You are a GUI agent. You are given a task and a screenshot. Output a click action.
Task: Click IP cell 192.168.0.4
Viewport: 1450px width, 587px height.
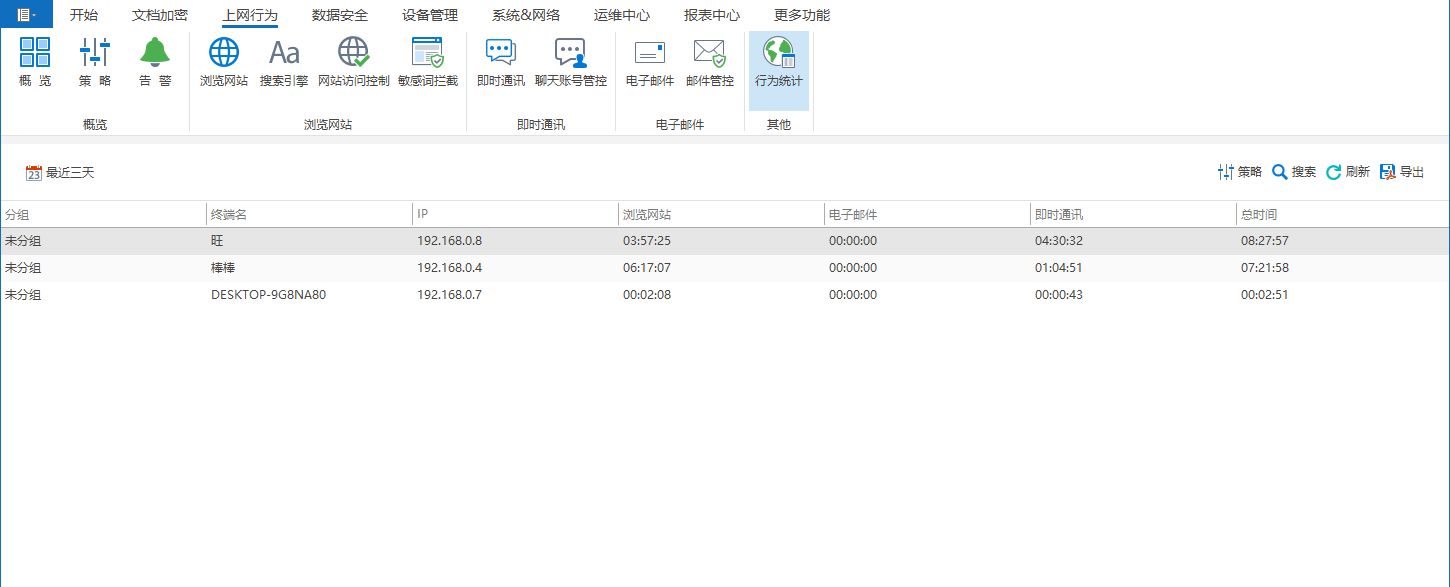point(449,268)
